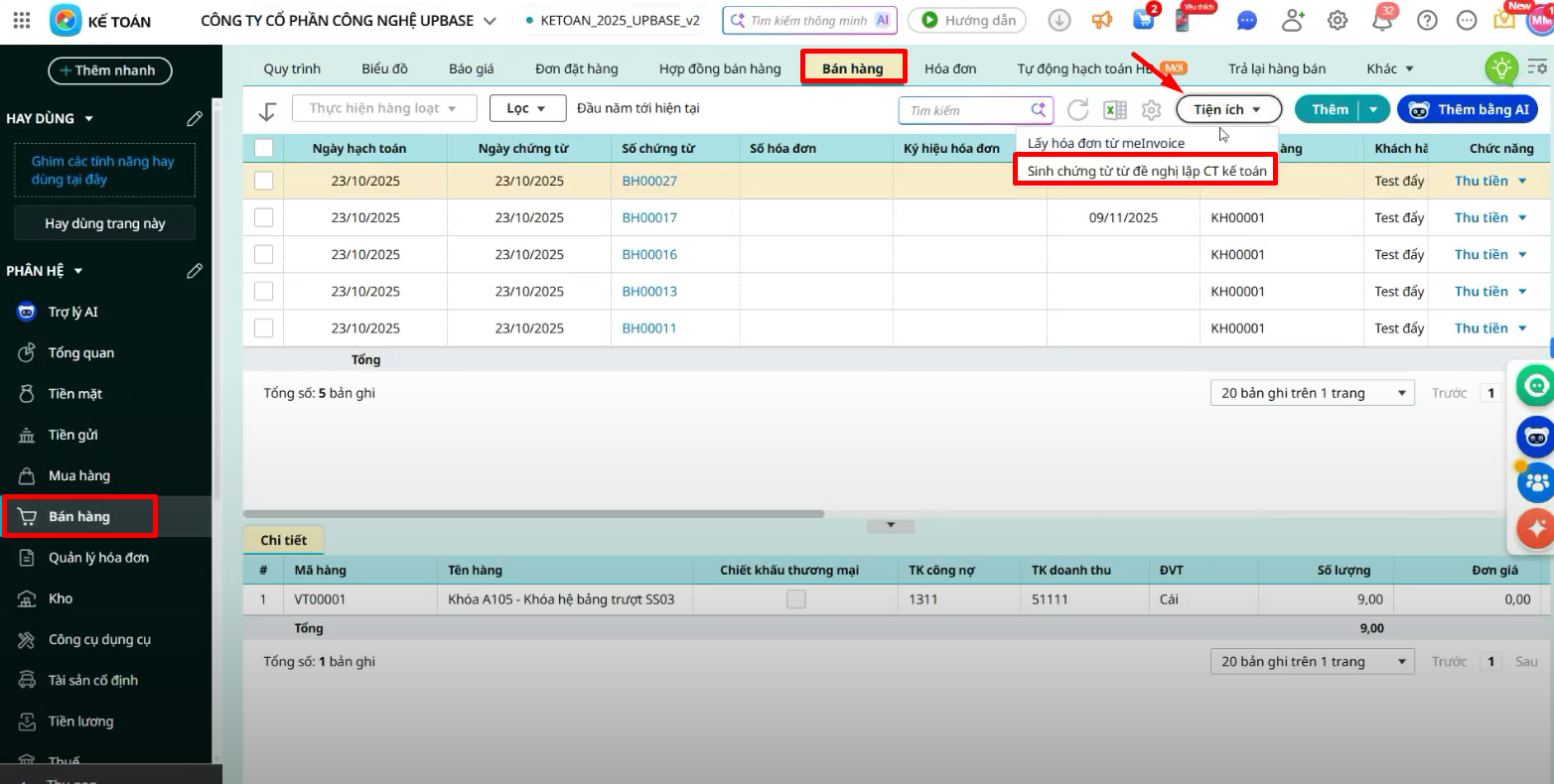Open table settings gear icon

pos(1151,110)
